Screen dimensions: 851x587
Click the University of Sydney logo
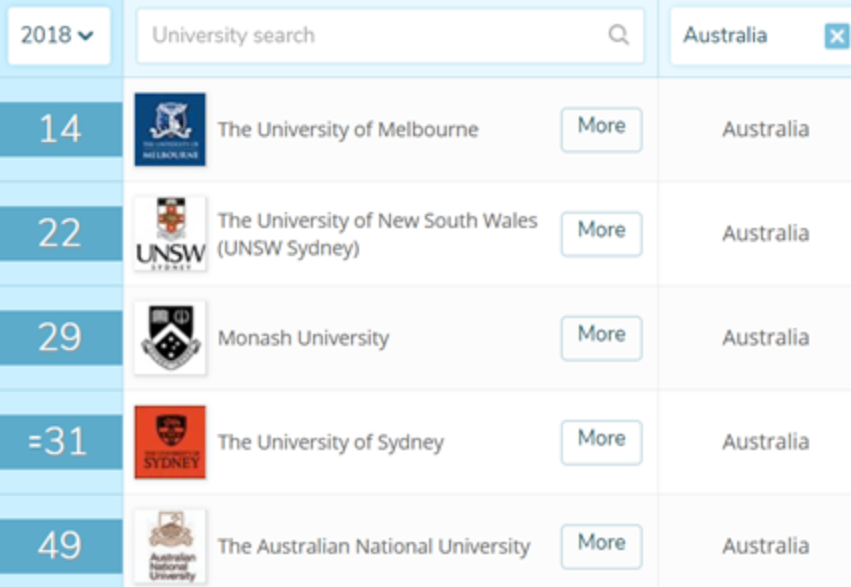[x=170, y=442]
